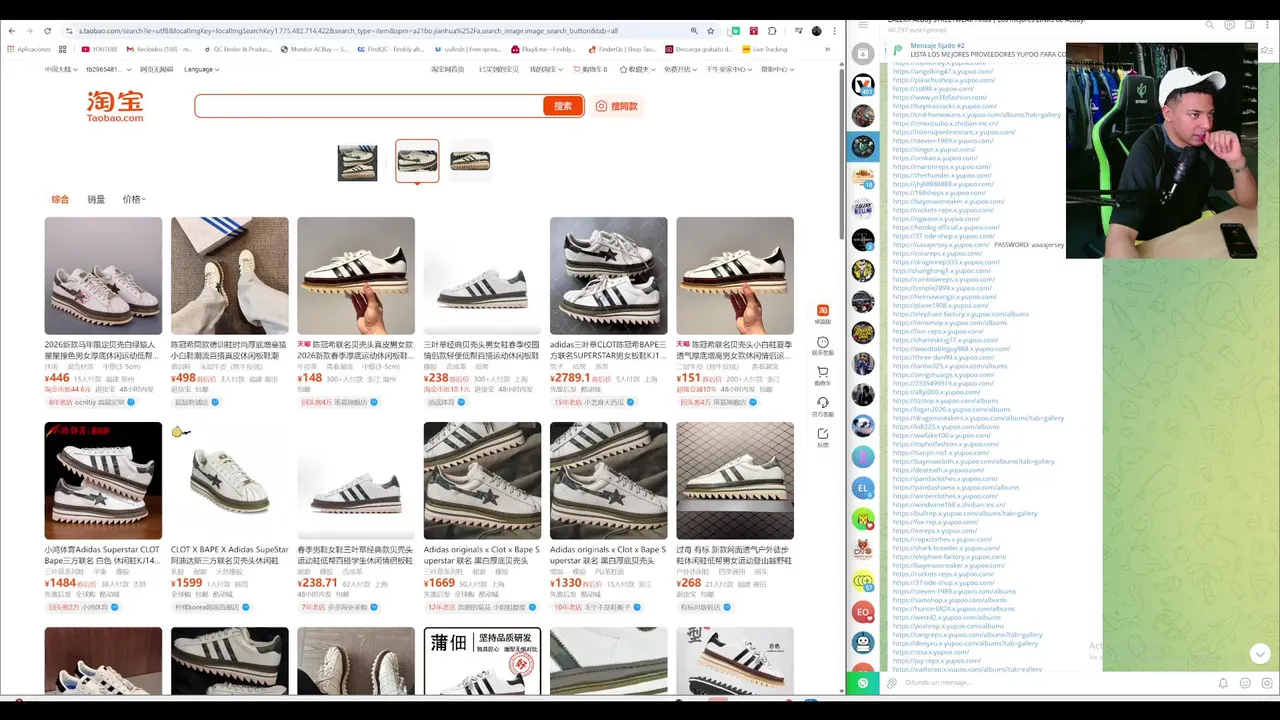Bookmark this page with the star icon
This screenshot has height=720, width=1280.
click(x=711, y=31)
